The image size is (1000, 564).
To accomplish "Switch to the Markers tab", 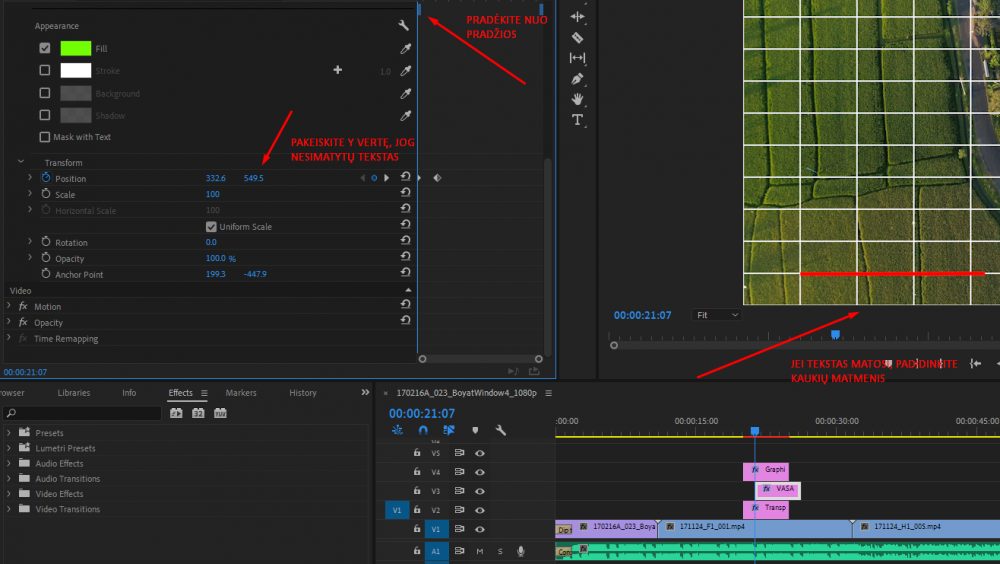I will click(241, 393).
